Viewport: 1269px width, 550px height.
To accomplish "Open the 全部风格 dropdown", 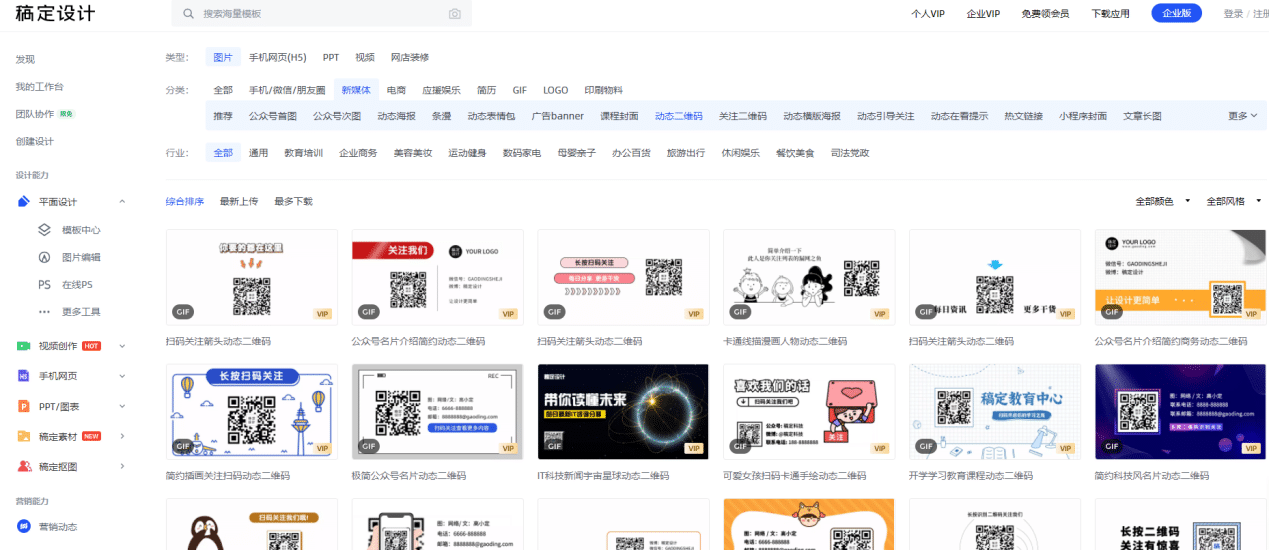I will [x=1234, y=201].
